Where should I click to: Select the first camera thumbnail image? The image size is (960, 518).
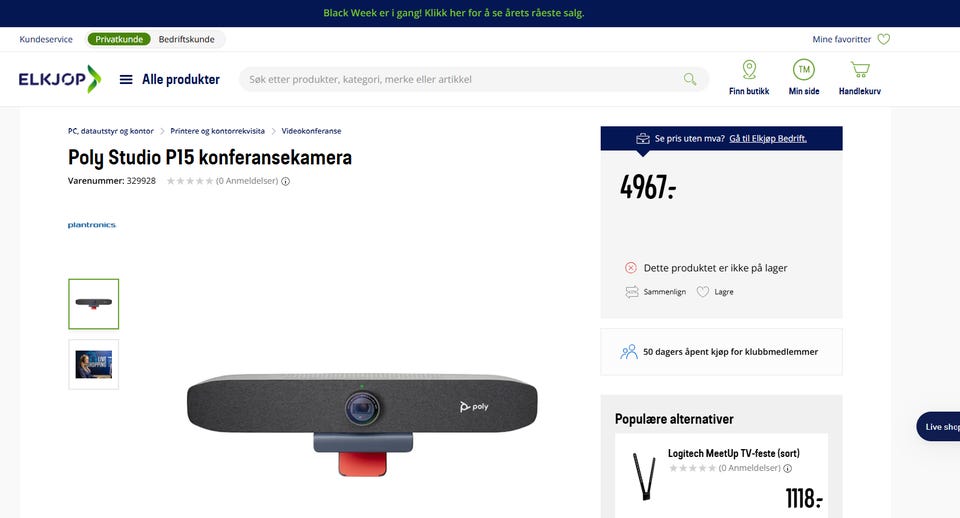point(94,304)
